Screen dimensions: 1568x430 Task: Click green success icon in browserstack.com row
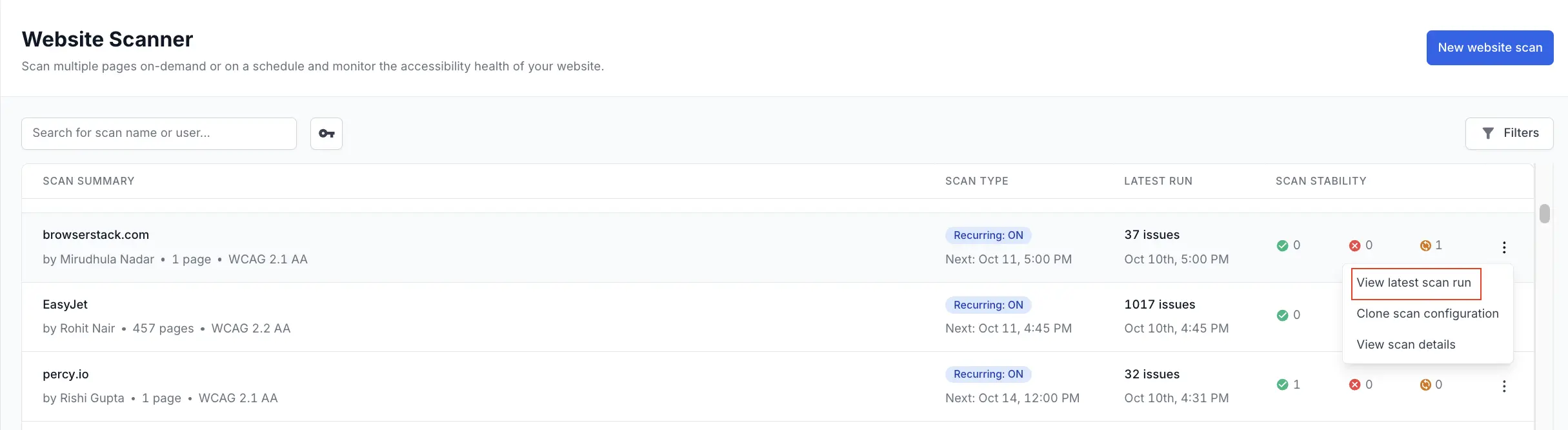tap(1282, 246)
